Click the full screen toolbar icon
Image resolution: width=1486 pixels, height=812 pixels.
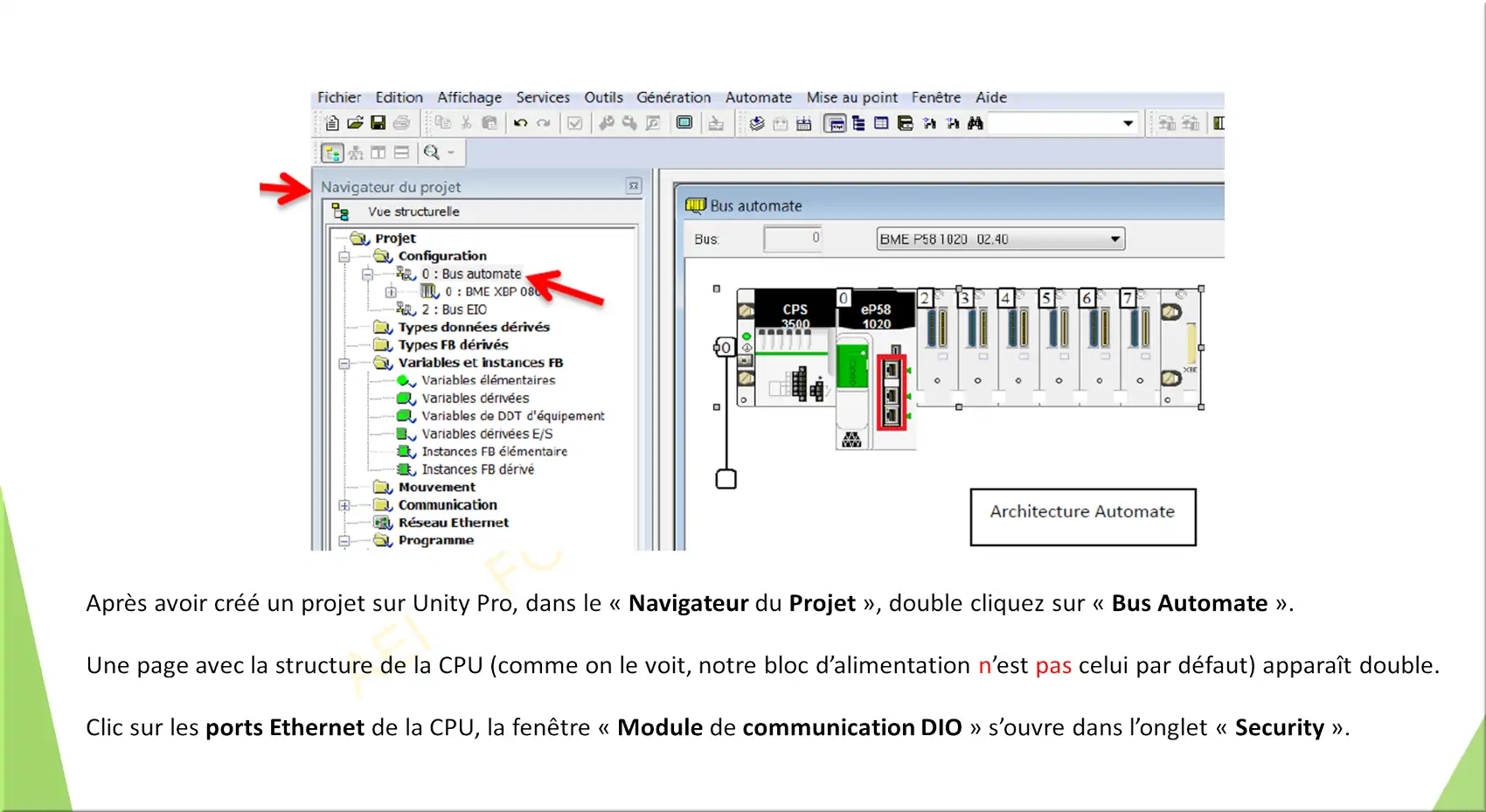(684, 123)
